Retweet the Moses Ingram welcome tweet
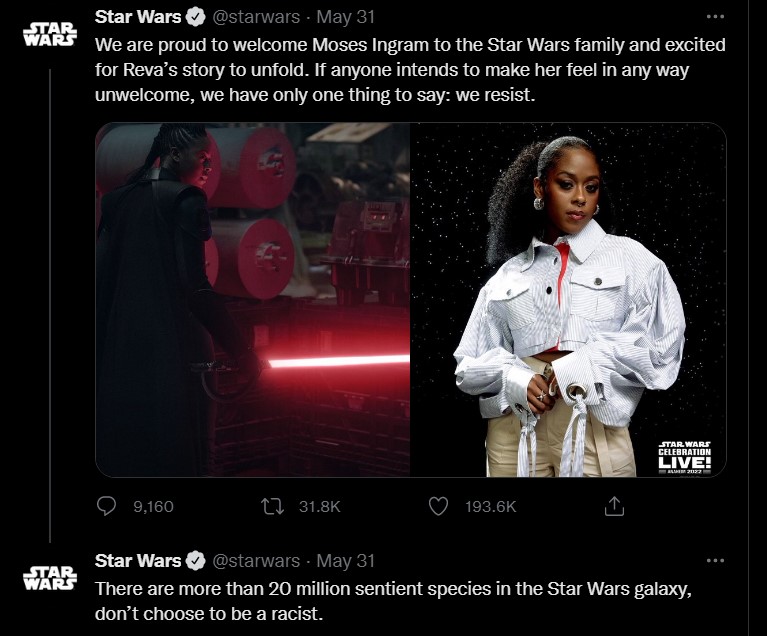This screenshot has height=636, width=767. pos(272,506)
